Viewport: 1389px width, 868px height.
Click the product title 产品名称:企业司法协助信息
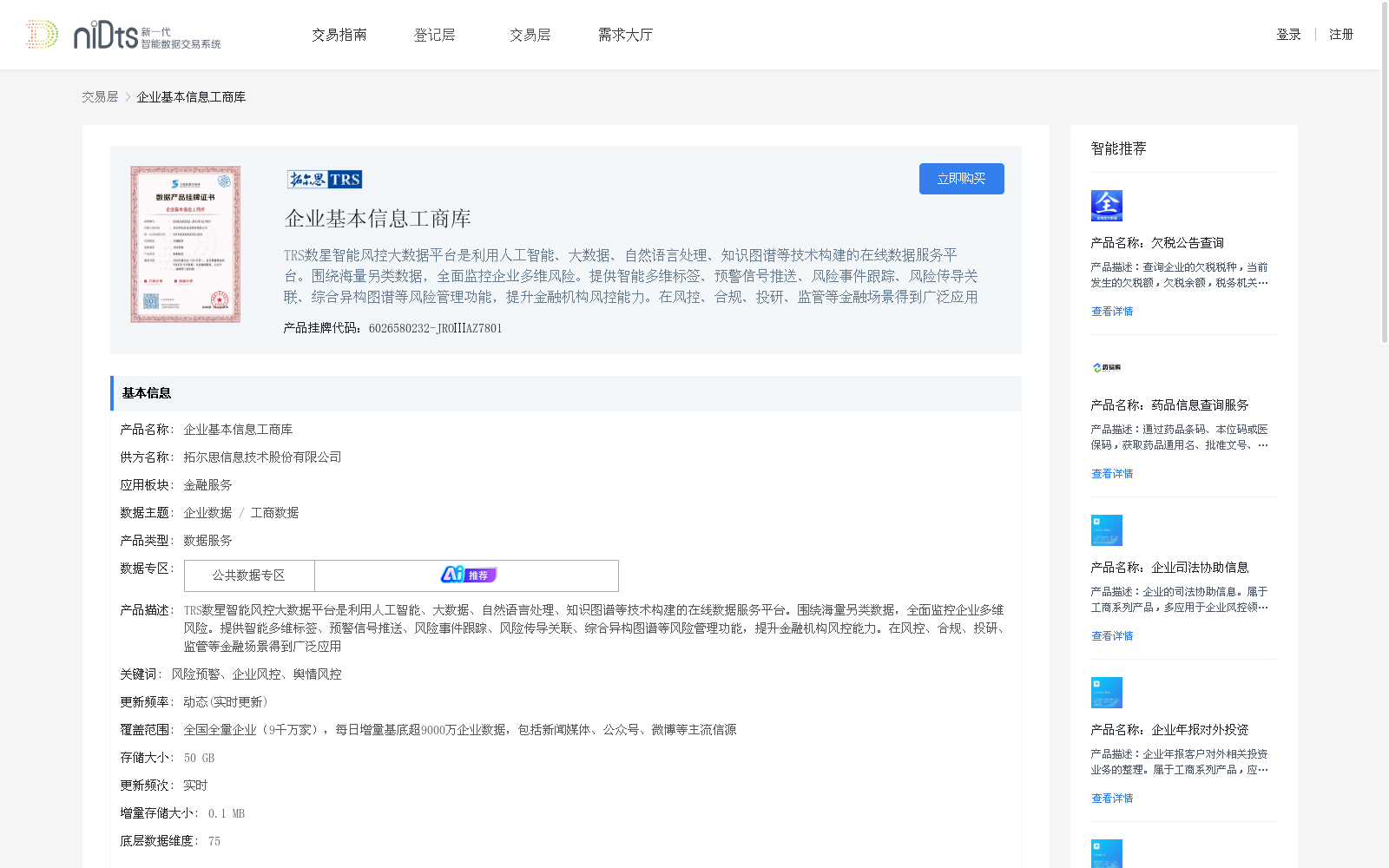click(x=1169, y=568)
